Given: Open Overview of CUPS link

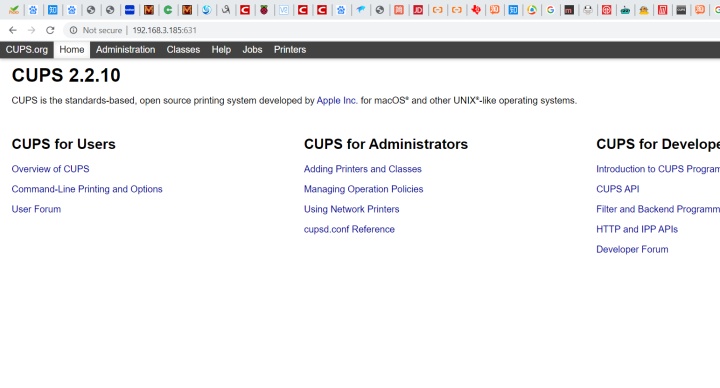Looking at the screenshot, I should 51,169.
